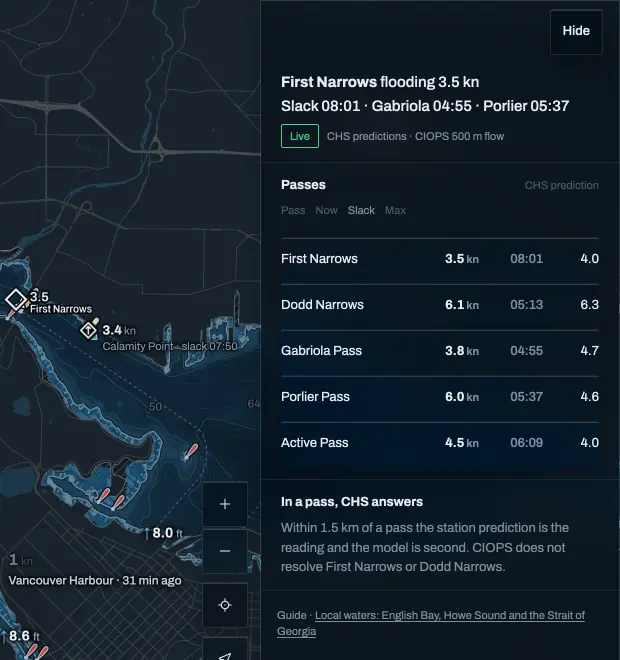Open the Local waters guide link
This screenshot has width=620, height=660.
tap(431, 623)
